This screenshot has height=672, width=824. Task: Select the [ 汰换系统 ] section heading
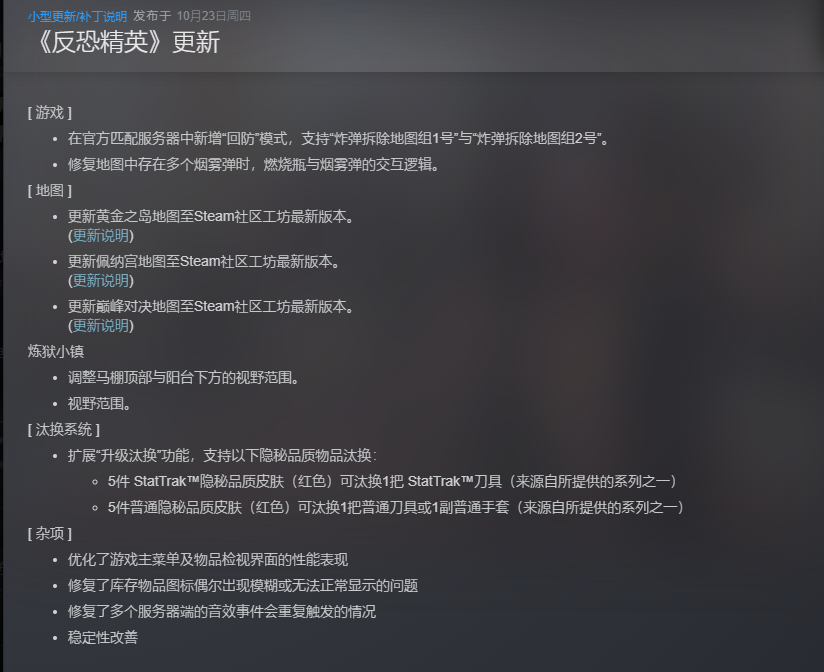pos(64,430)
